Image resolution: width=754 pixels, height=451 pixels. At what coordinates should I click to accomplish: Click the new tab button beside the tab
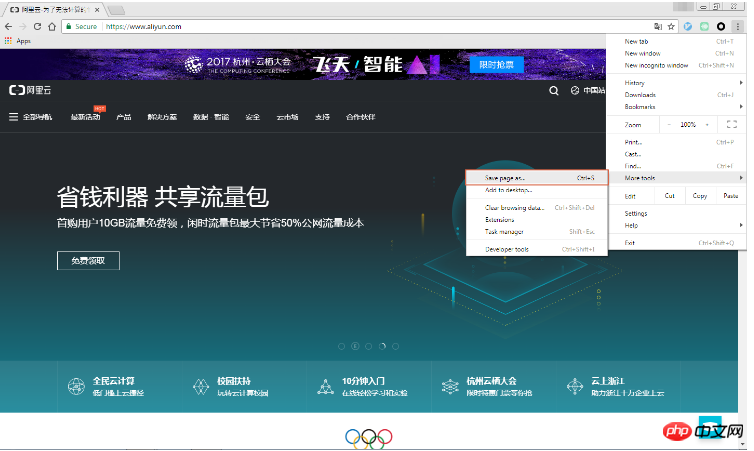116,10
